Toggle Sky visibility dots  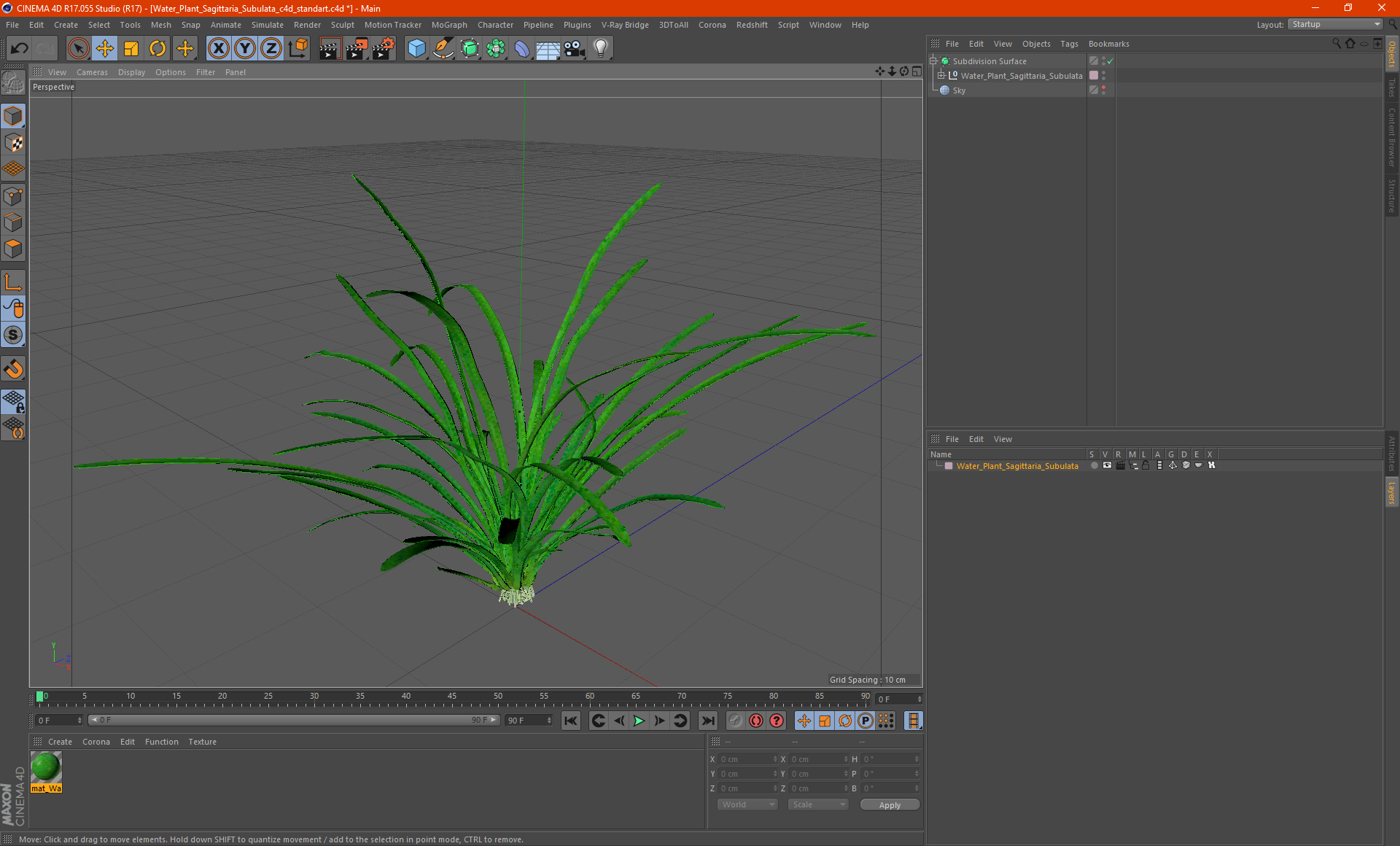click(x=1104, y=90)
